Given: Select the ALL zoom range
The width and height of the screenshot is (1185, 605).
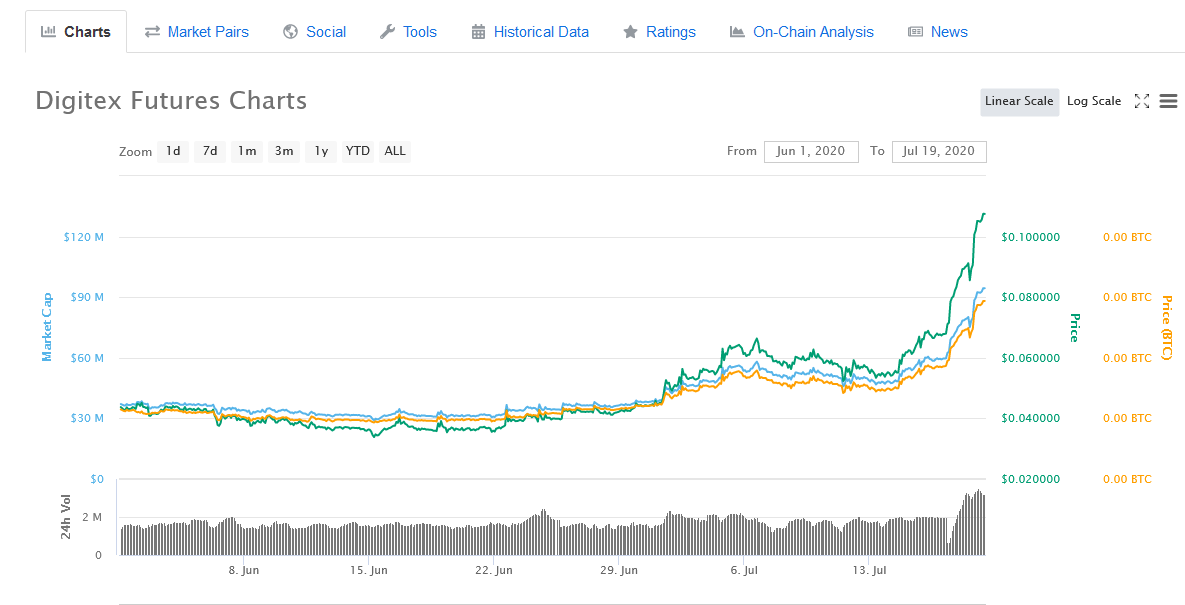Looking at the screenshot, I should tap(394, 151).
